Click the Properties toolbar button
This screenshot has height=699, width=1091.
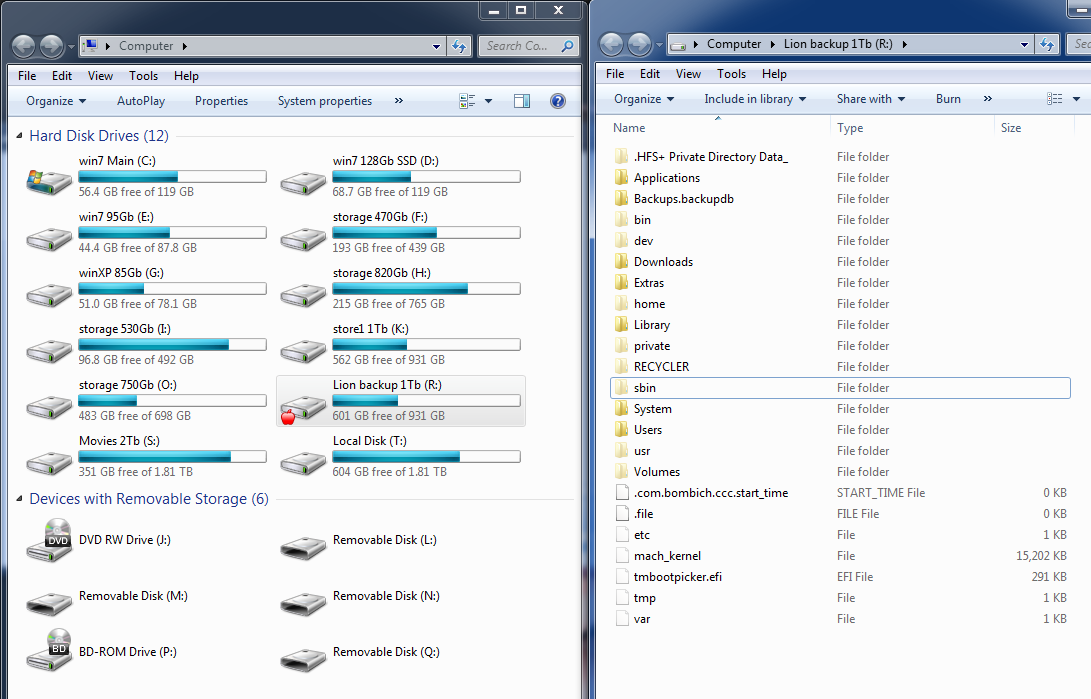(x=221, y=101)
